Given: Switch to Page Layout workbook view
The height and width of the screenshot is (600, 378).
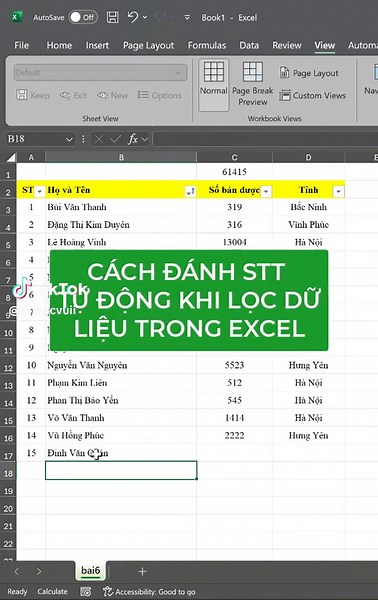Looking at the screenshot, I should (309, 73).
